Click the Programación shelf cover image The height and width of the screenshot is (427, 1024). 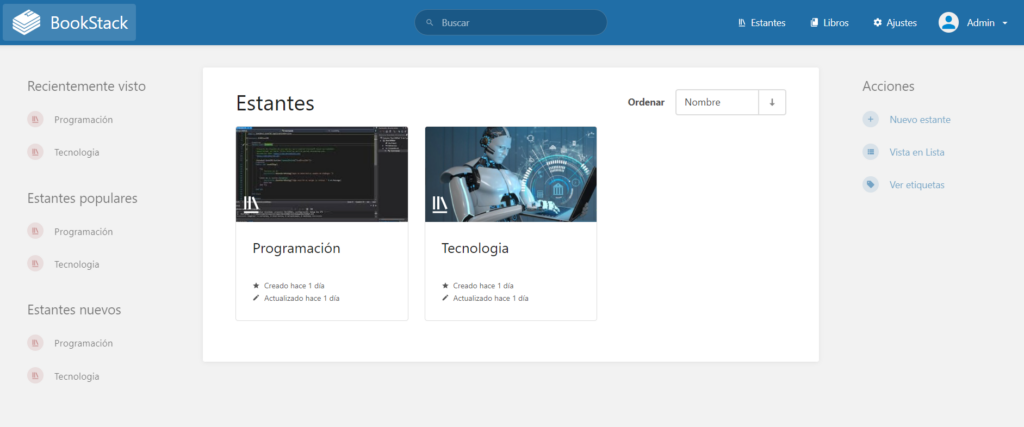(322, 174)
